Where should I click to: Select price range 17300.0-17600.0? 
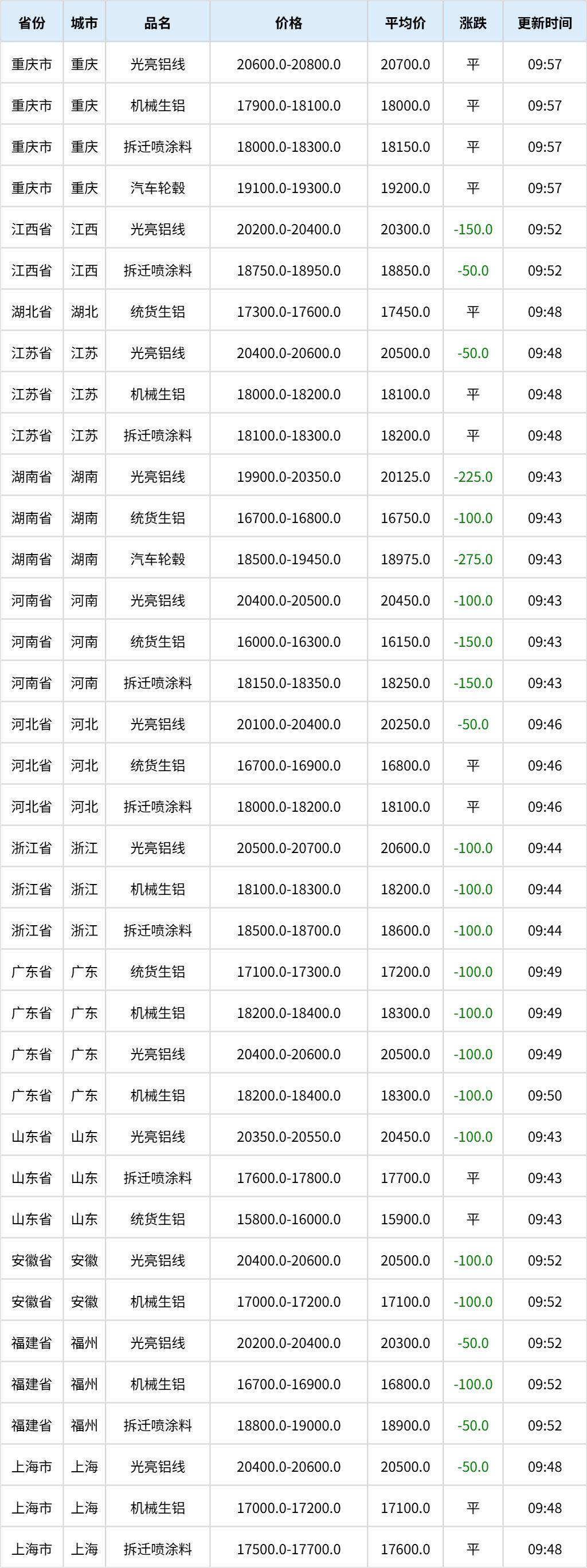pyautogui.click(x=289, y=312)
